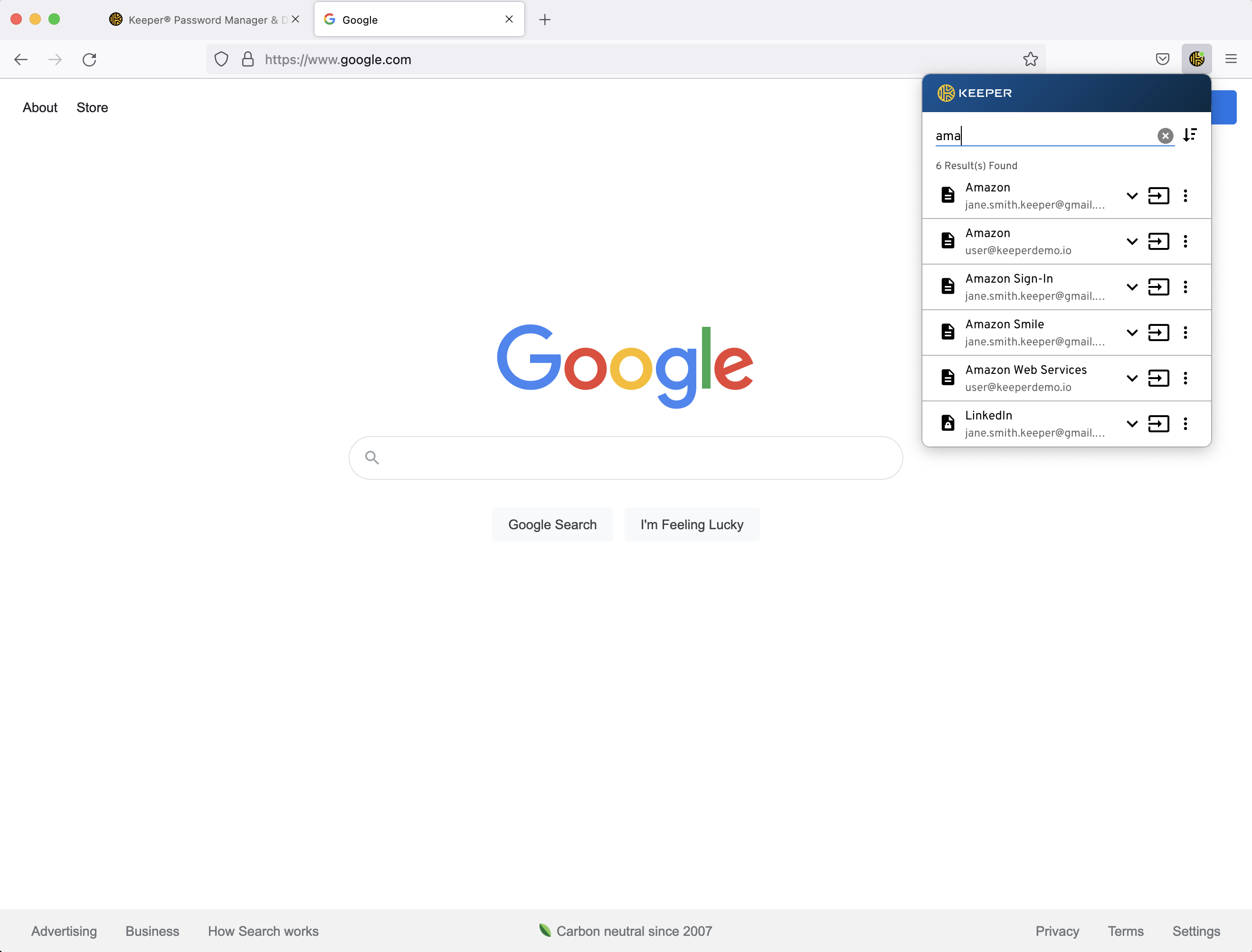Open the Store link on Google
This screenshot has height=952, width=1252.
pos(92,108)
